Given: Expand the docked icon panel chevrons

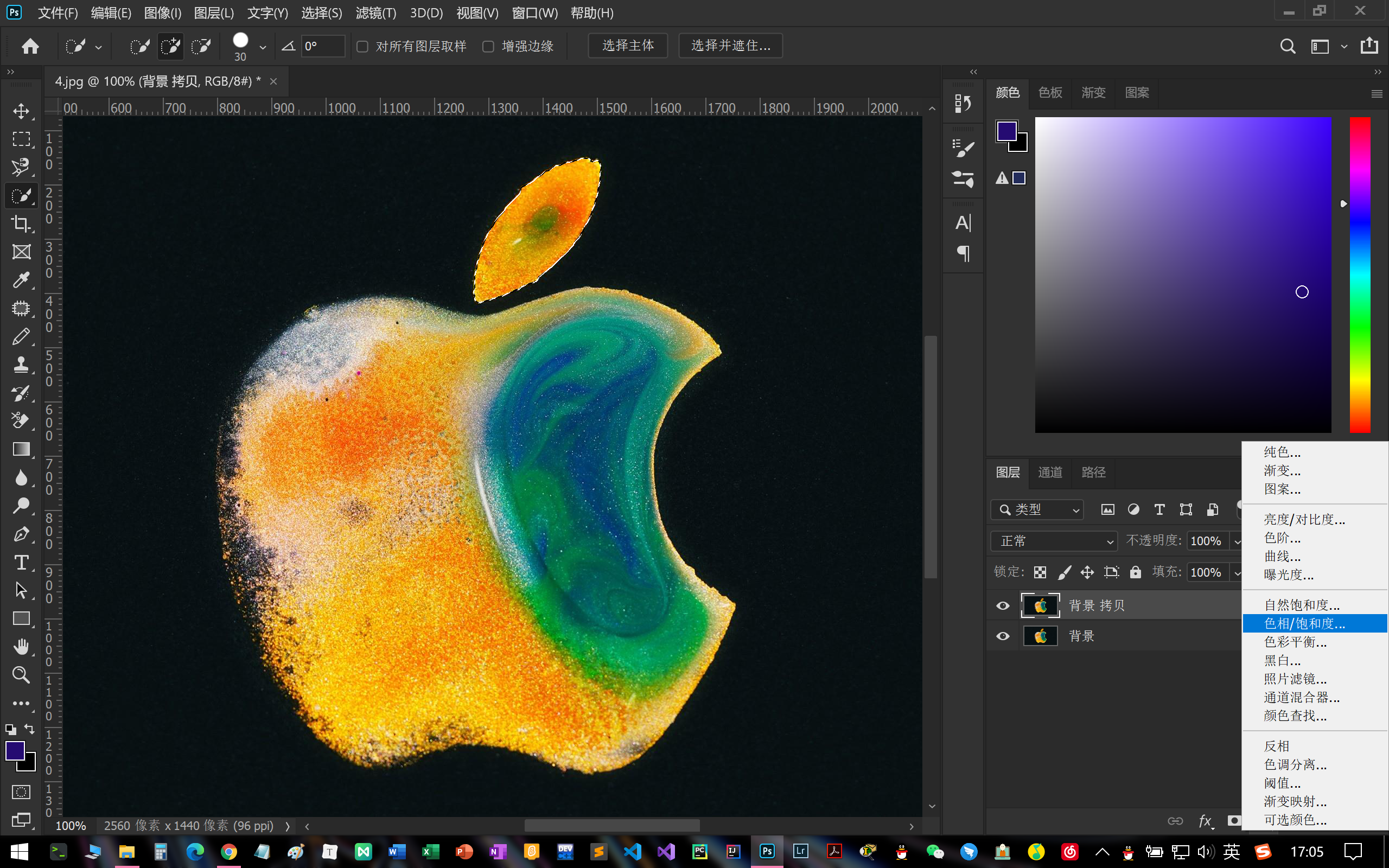Looking at the screenshot, I should click(x=973, y=72).
